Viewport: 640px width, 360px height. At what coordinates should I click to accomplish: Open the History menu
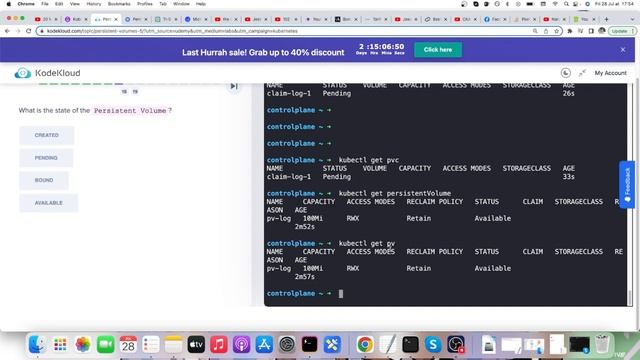(93, 4)
